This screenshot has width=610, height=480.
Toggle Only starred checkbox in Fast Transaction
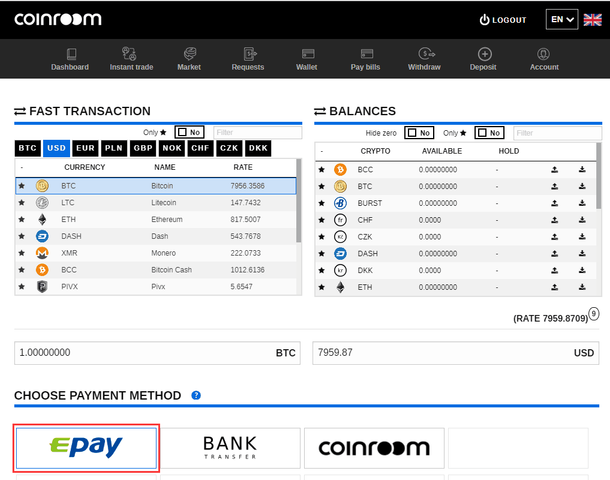click(x=182, y=132)
